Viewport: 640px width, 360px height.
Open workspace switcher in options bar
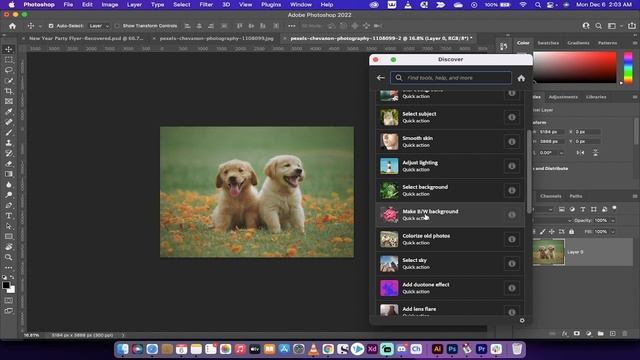tap(612, 26)
